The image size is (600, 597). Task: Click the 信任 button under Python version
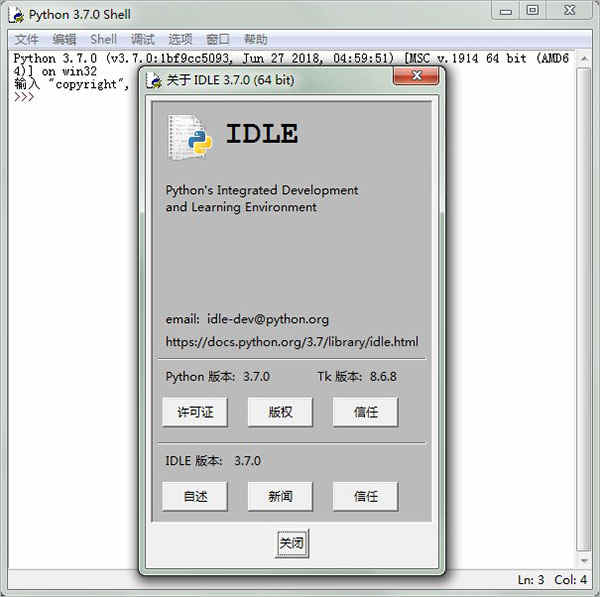point(365,412)
